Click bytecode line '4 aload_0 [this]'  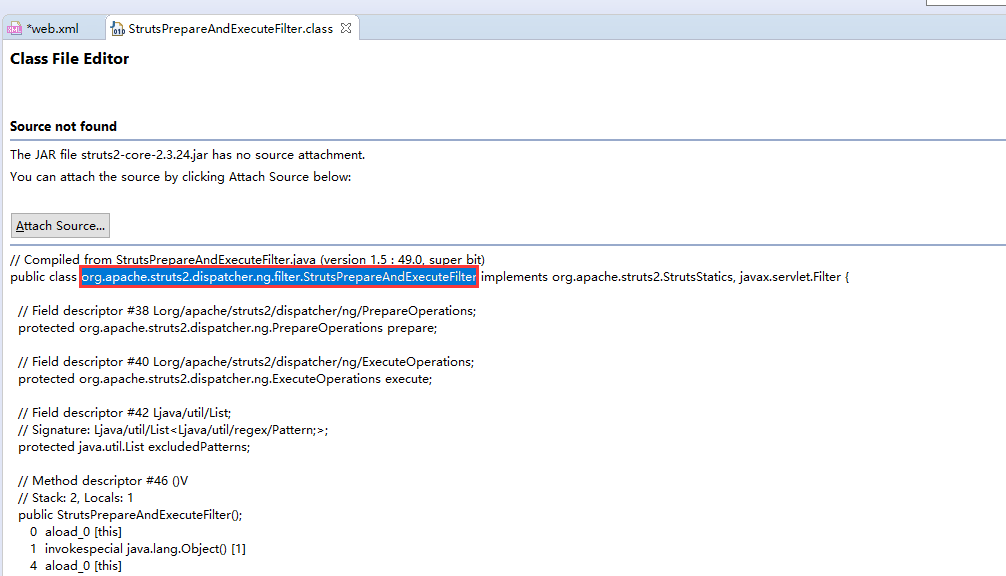coord(75,566)
